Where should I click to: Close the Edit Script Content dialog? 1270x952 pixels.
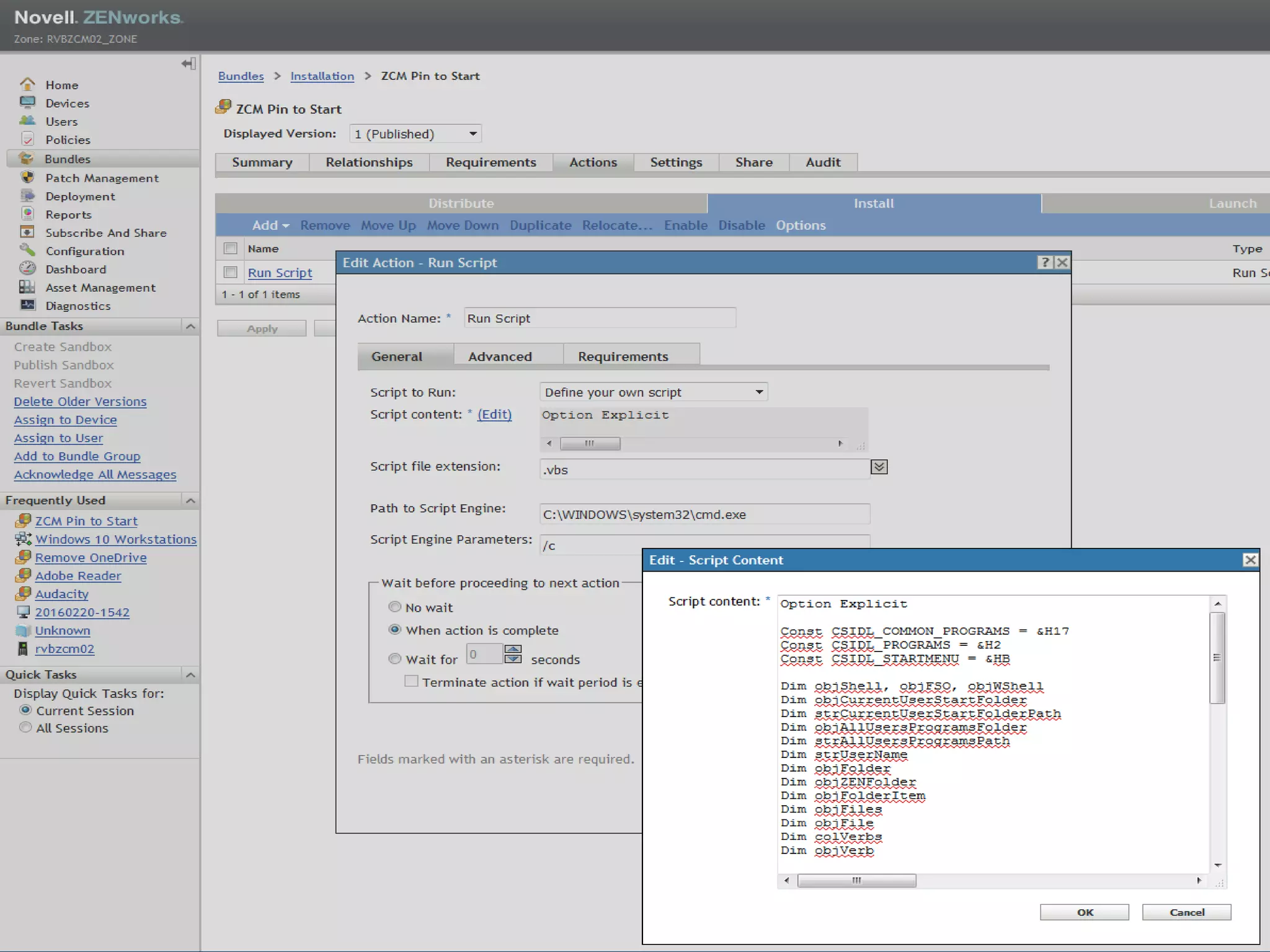tap(1250, 560)
